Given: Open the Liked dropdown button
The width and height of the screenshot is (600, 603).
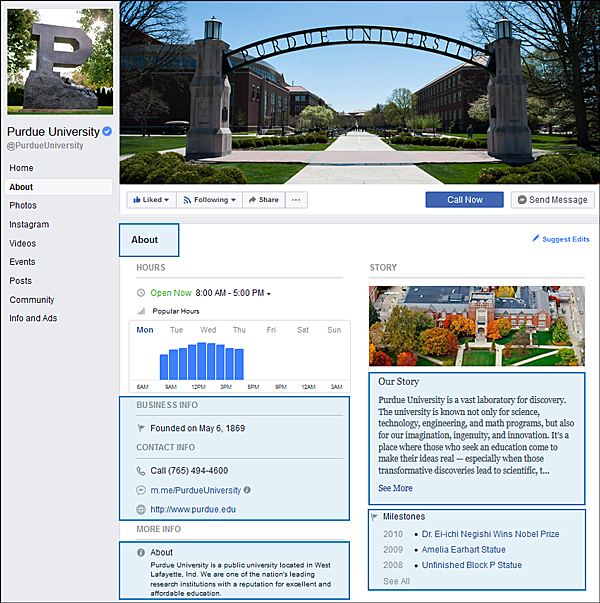Looking at the screenshot, I should pos(151,200).
